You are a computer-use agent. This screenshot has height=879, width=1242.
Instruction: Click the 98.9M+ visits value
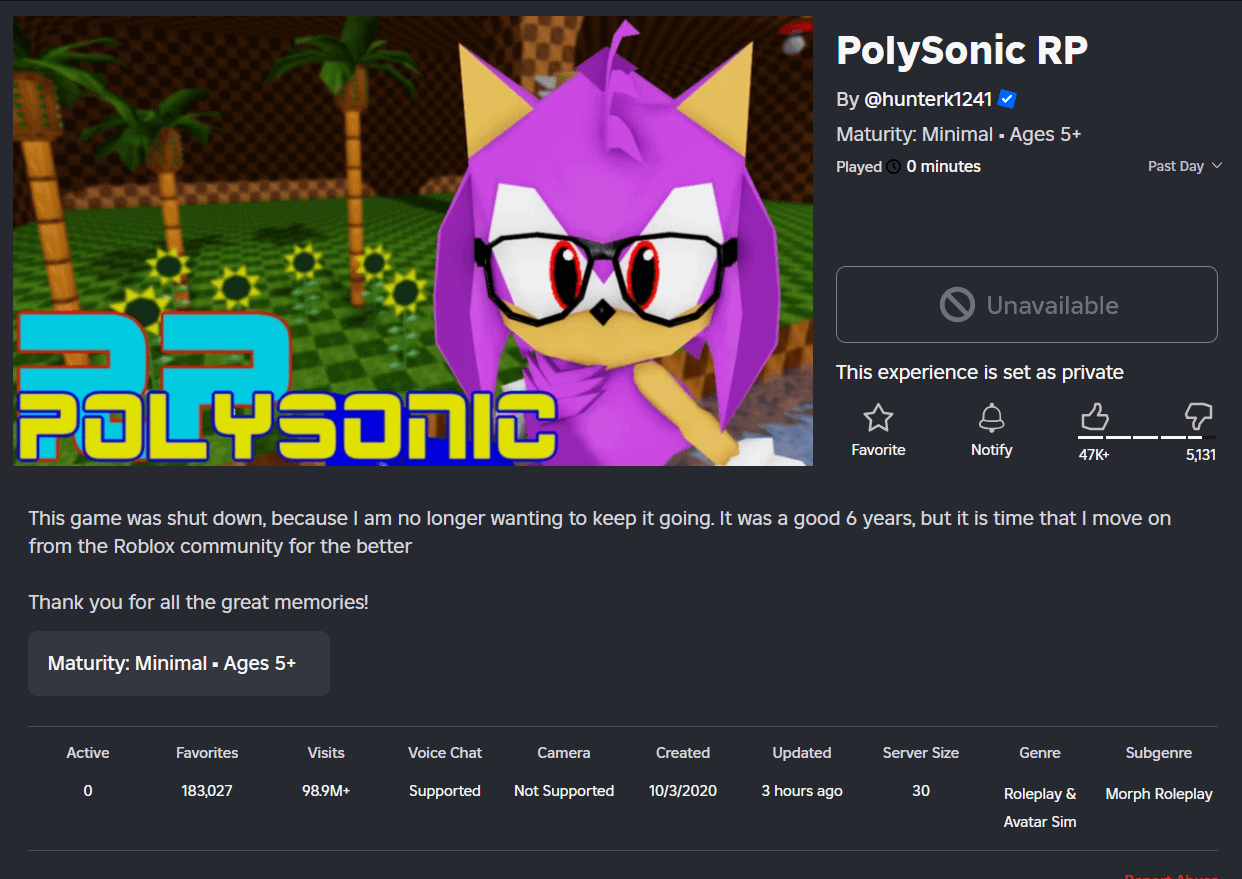click(326, 791)
